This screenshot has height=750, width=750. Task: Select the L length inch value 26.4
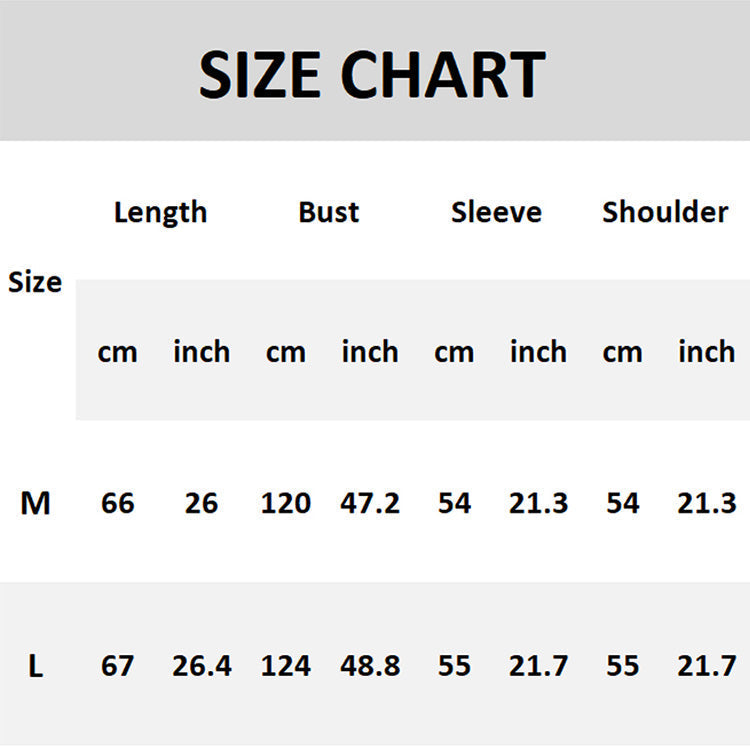click(202, 666)
